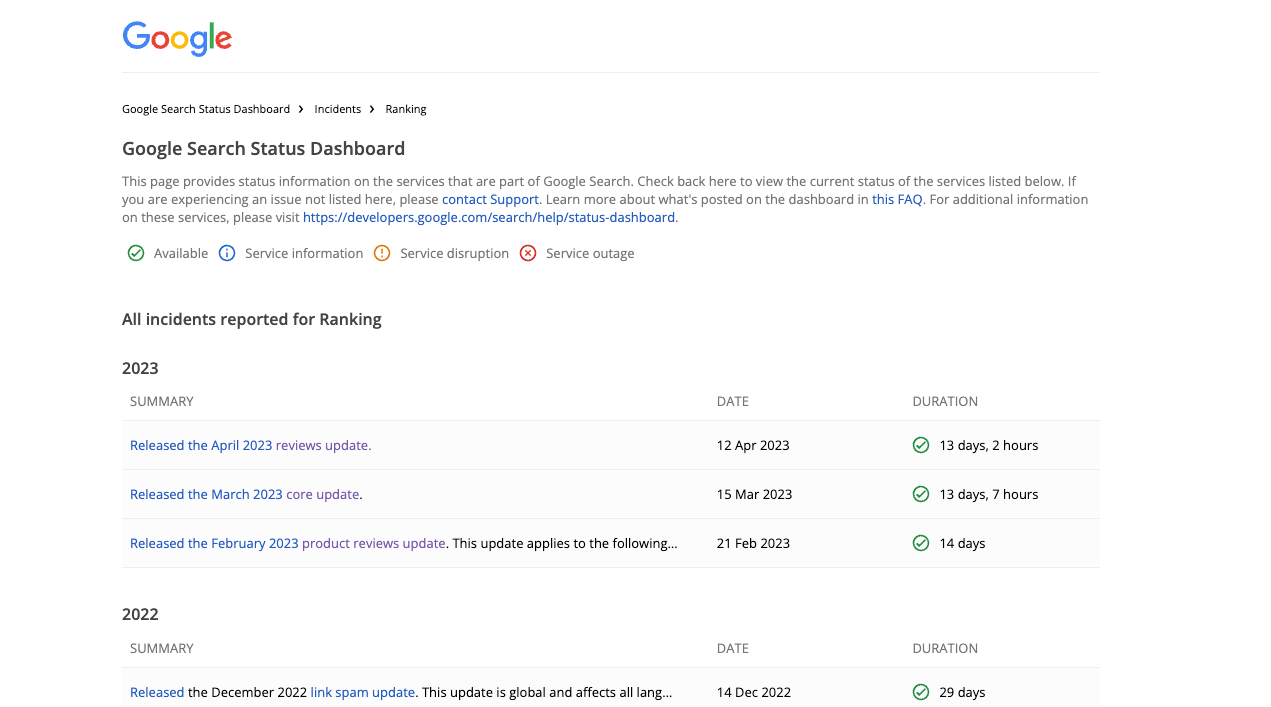This screenshot has width=1271, height=707.
Task: Click the green check beside 13 days, 7 hours
Action: (x=920, y=493)
